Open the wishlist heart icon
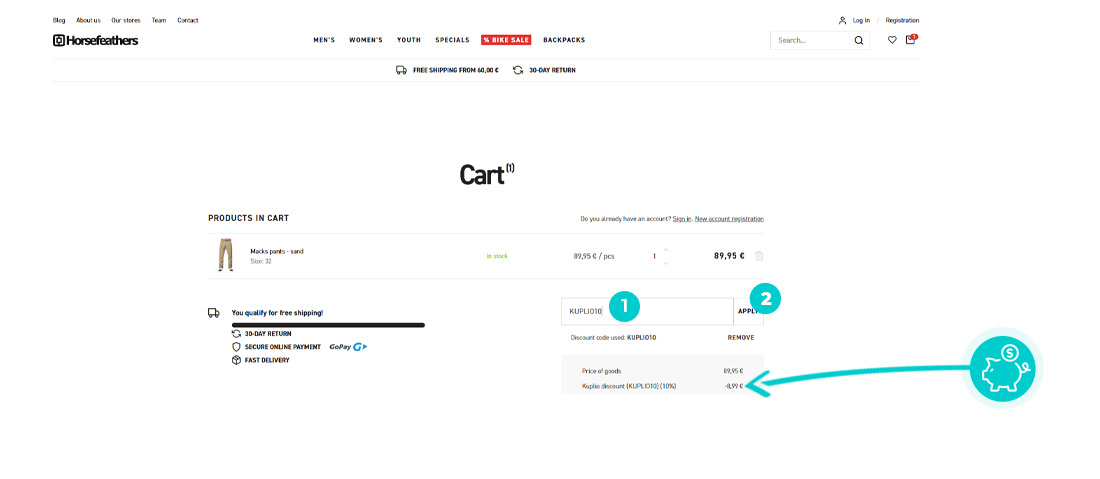Image resolution: width=1100 pixels, height=479 pixels. click(x=892, y=40)
